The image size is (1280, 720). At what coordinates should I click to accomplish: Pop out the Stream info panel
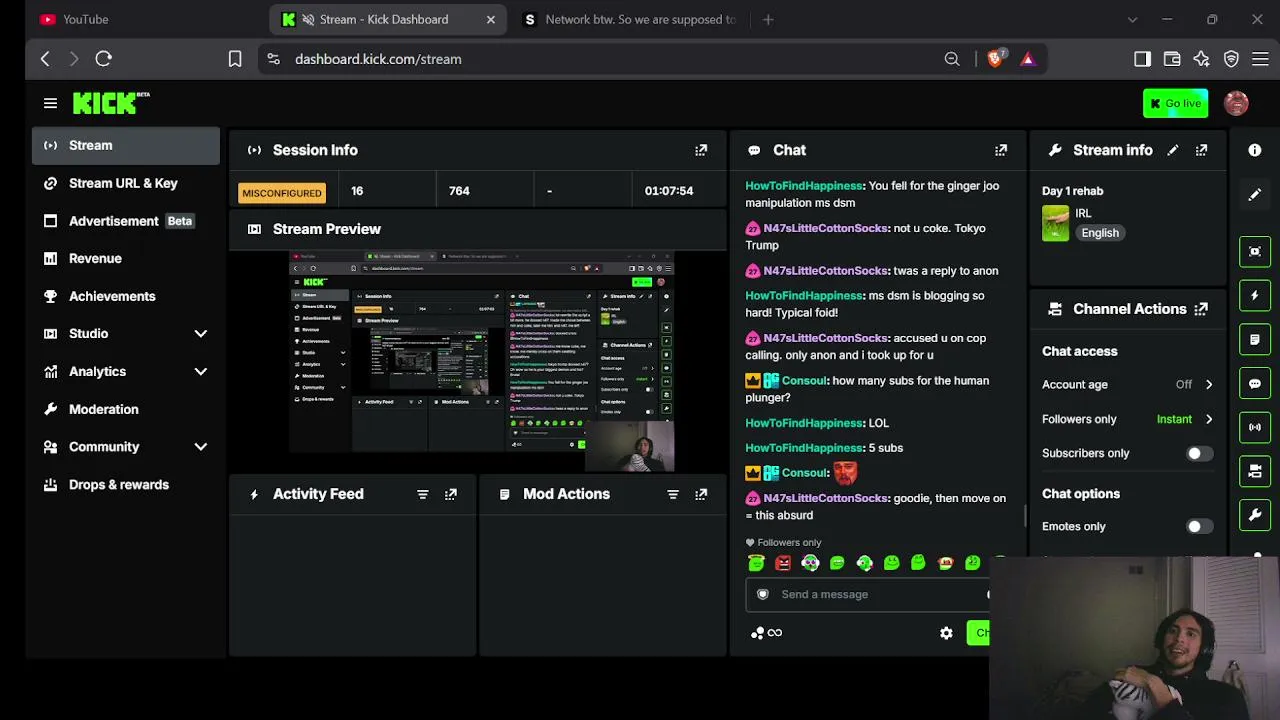click(x=1201, y=150)
